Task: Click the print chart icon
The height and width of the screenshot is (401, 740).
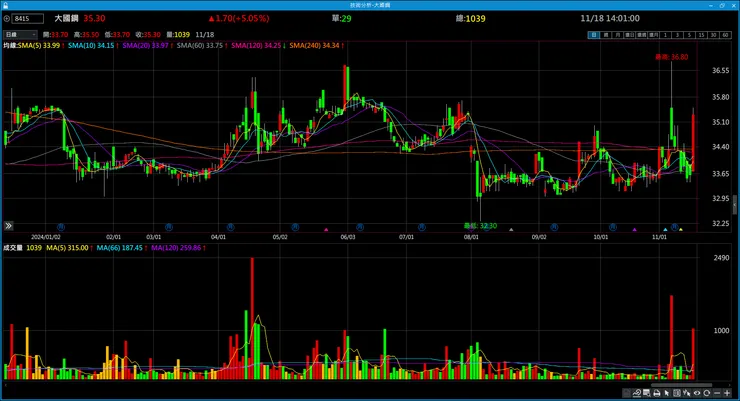Action: pos(656,393)
